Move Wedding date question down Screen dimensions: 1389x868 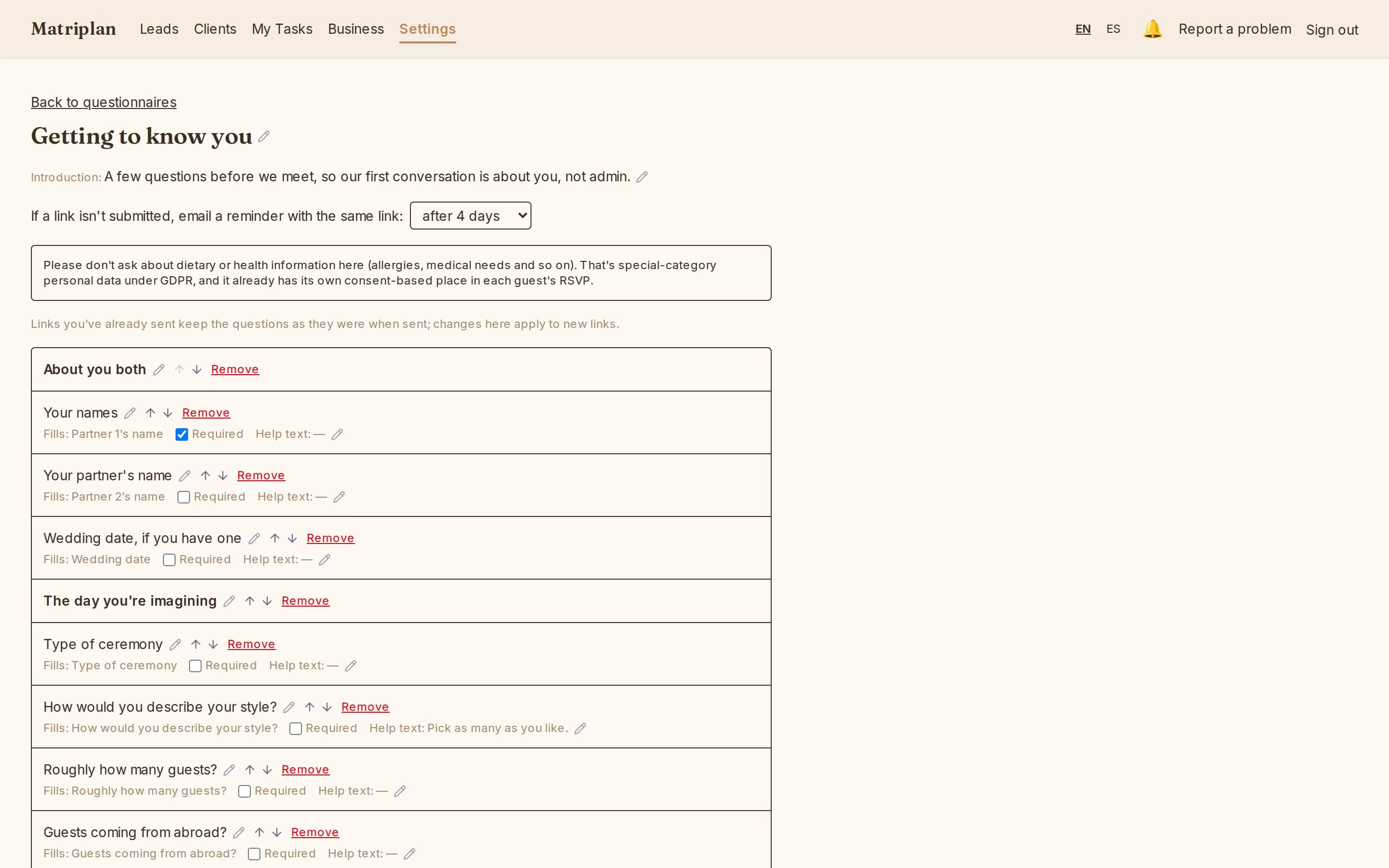tap(292, 539)
